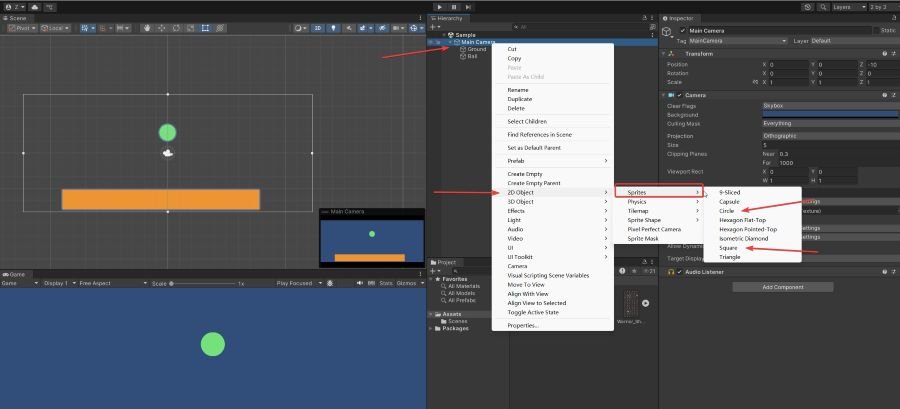Viewport: 900px width, 409px height.
Task: Collapse the Assets folder in Project
Action: tap(431, 314)
